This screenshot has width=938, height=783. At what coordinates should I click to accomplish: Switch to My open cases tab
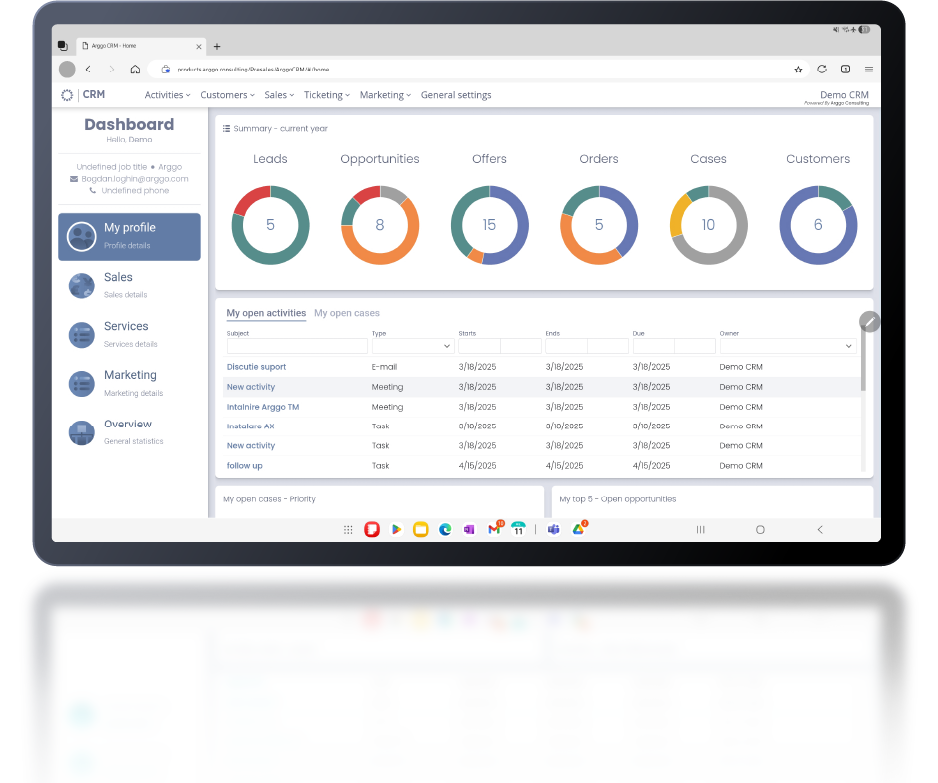click(347, 313)
